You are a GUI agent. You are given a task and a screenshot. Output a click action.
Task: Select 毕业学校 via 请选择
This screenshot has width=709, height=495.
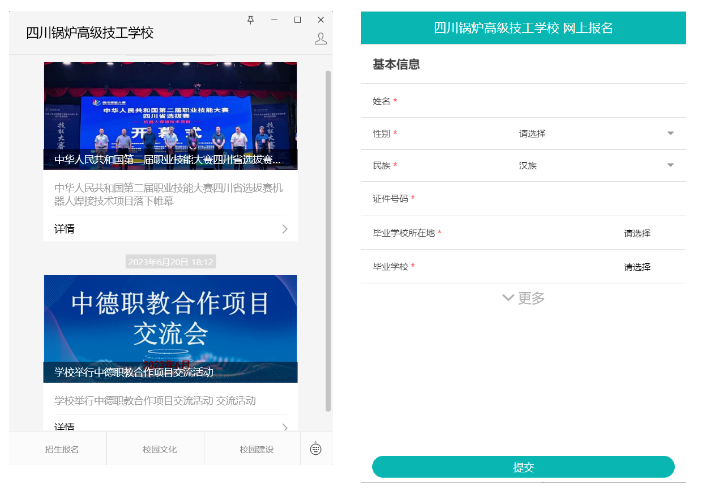[x=637, y=267]
